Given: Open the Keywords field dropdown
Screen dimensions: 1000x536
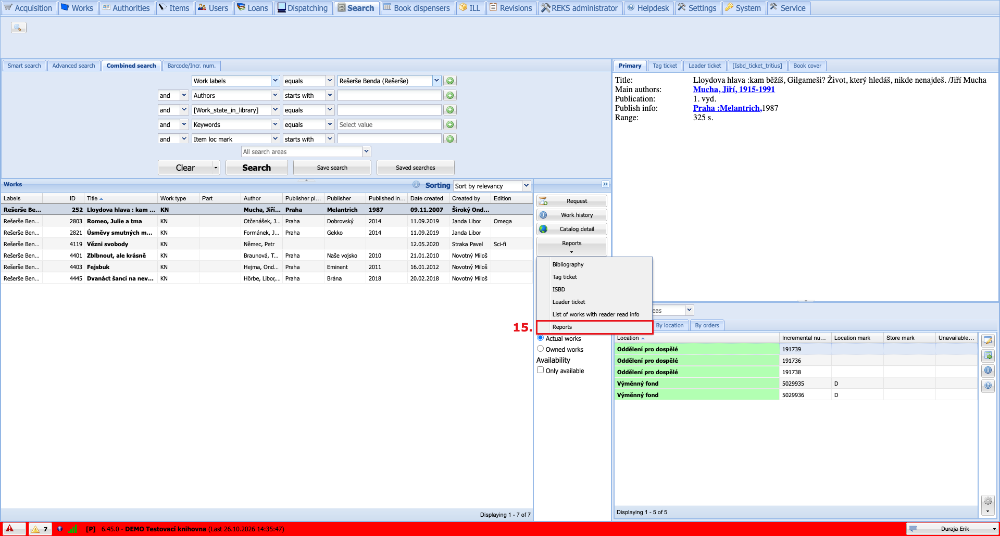Looking at the screenshot, I should 275,125.
